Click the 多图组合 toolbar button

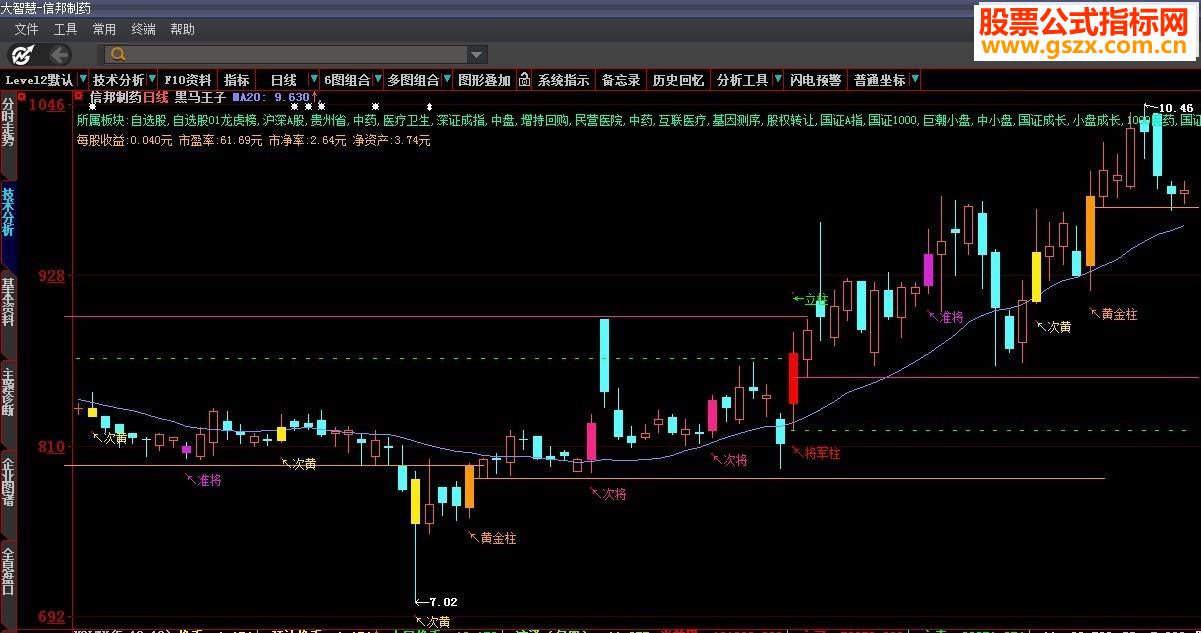(x=413, y=80)
